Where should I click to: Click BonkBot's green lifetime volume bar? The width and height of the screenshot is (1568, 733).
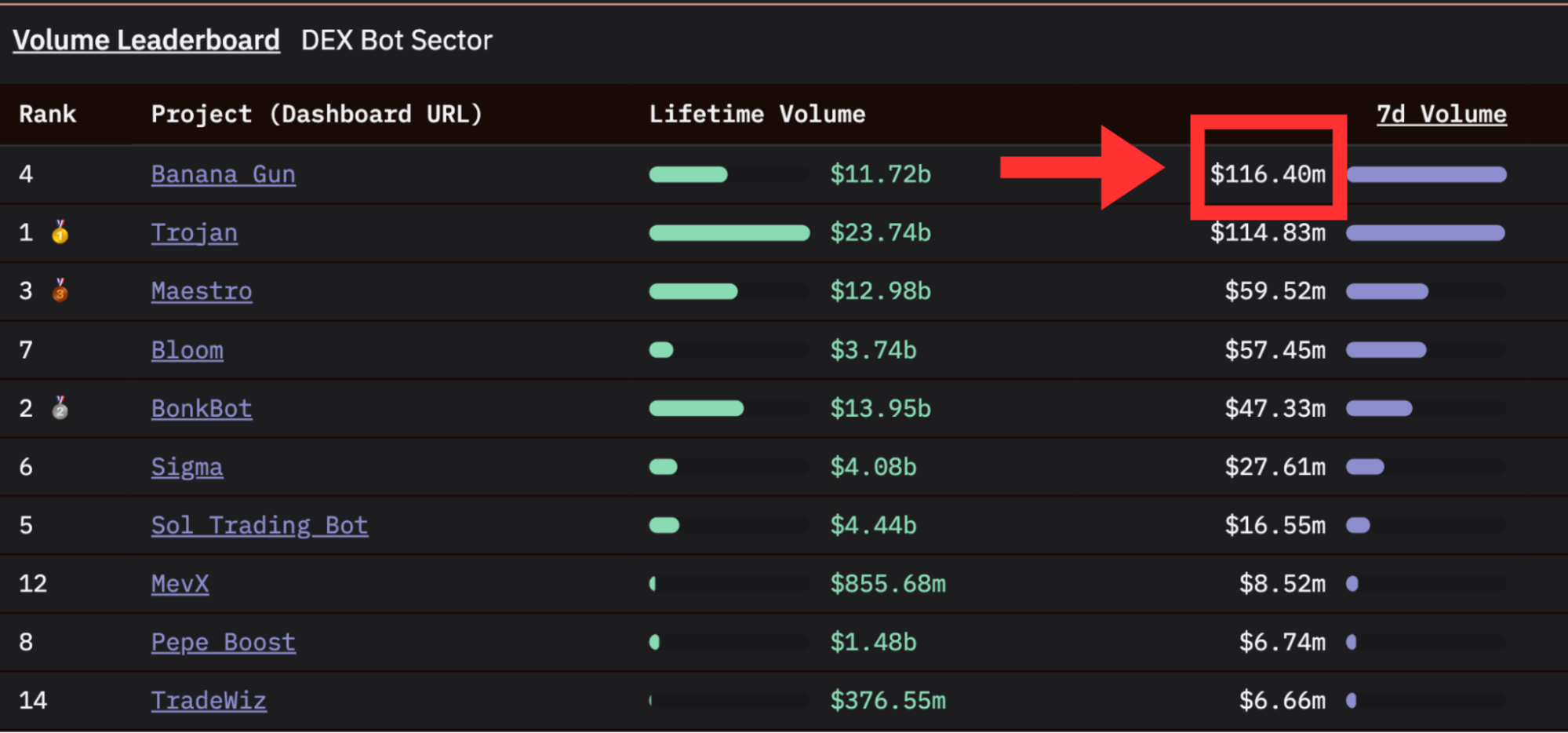click(x=696, y=408)
